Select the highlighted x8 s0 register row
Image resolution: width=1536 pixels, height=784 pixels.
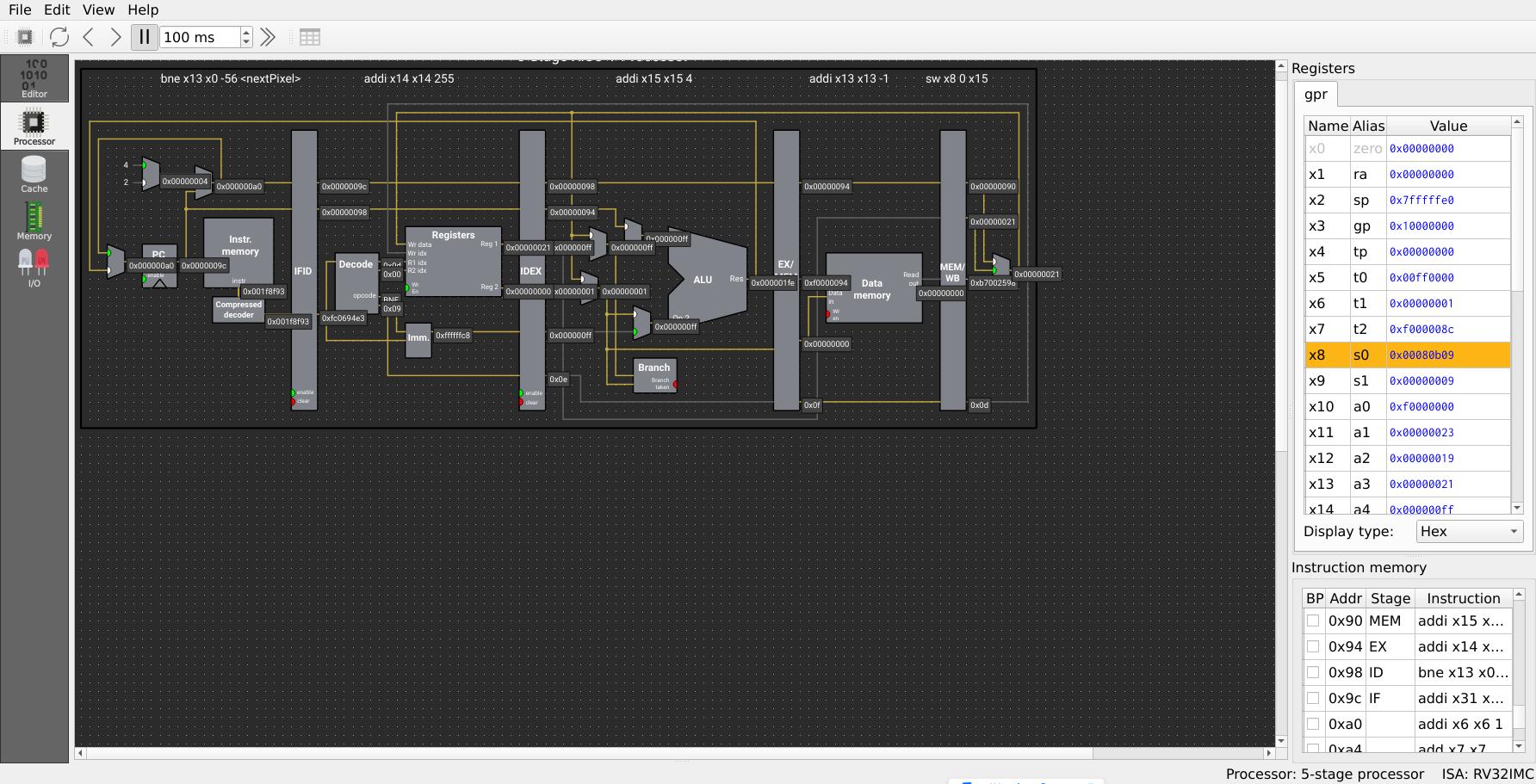[x=1408, y=355]
